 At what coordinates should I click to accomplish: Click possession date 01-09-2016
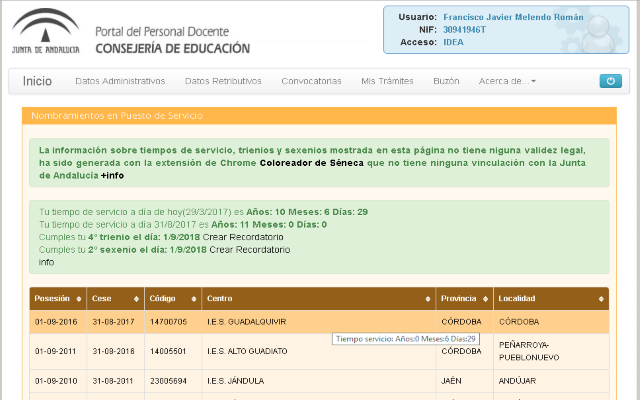[x=56, y=322]
